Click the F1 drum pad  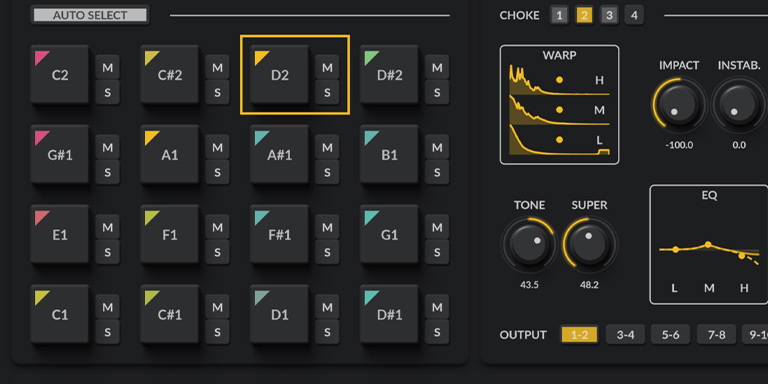169,234
